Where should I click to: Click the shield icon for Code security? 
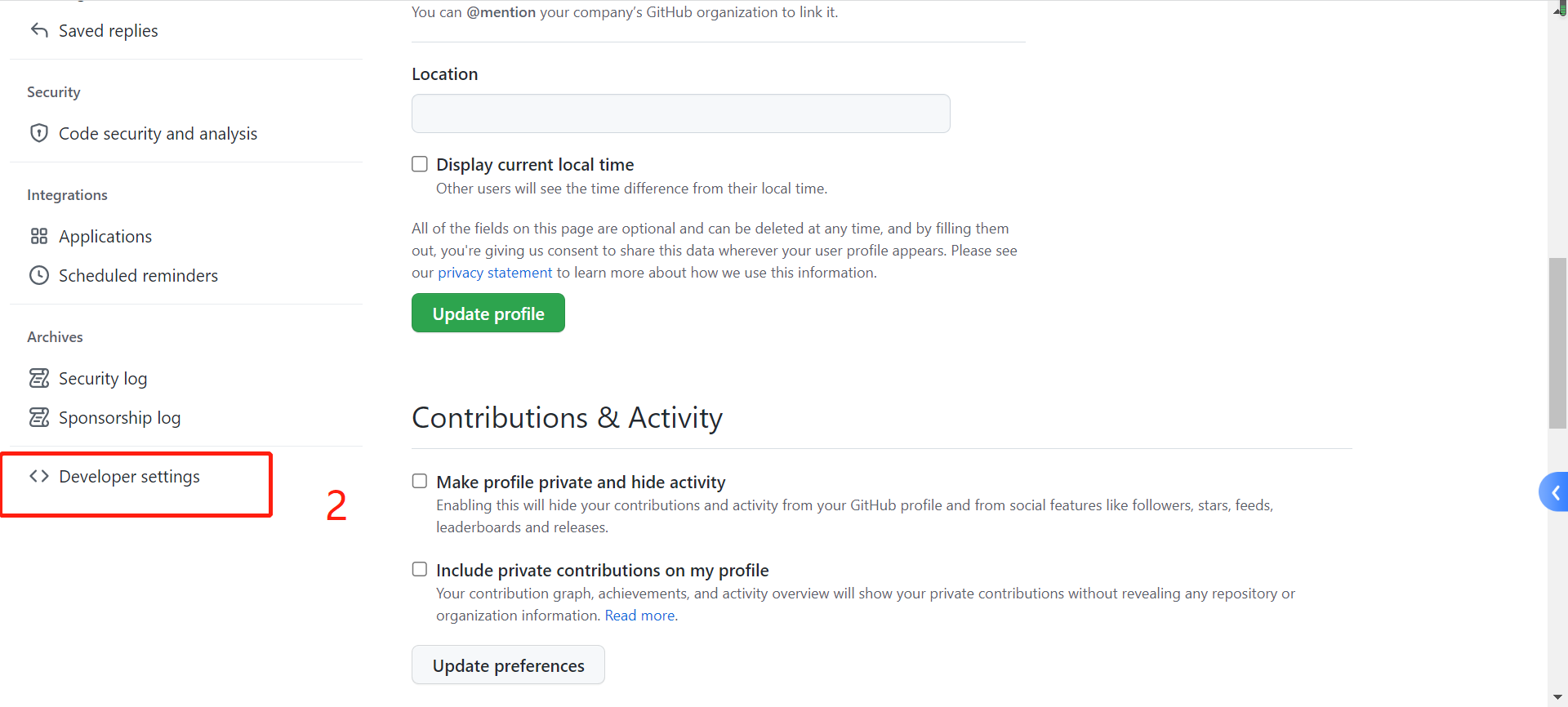39,133
